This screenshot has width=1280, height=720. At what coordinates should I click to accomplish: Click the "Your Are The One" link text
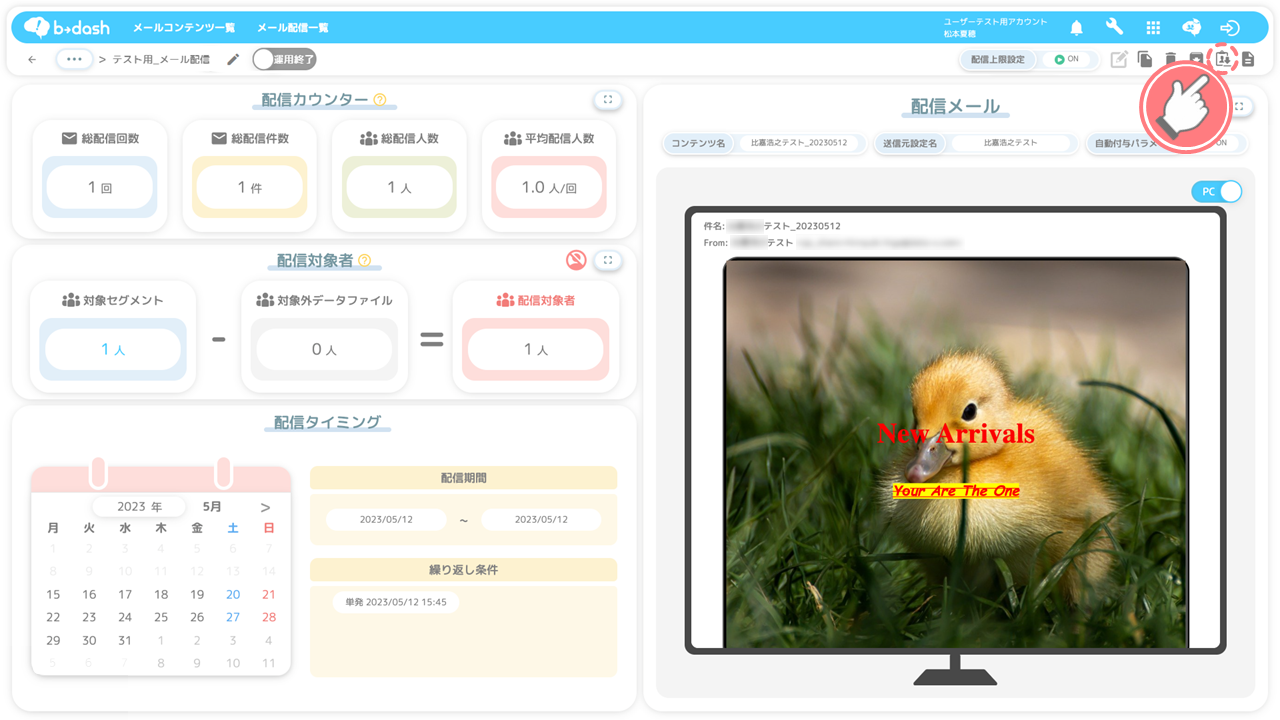pos(956,491)
